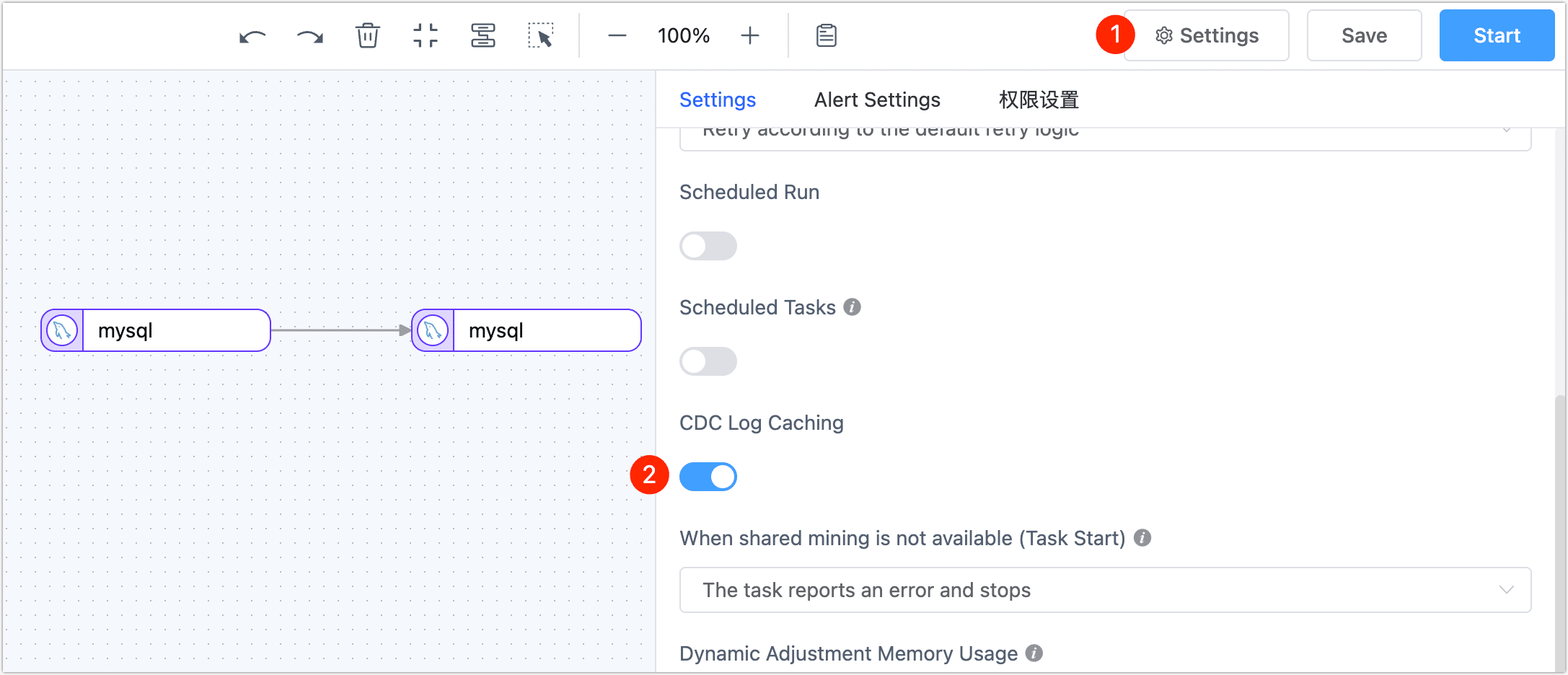Select the source mysql node
Viewport: 1568px width, 675px height.
pyautogui.click(x=156, y=330)
